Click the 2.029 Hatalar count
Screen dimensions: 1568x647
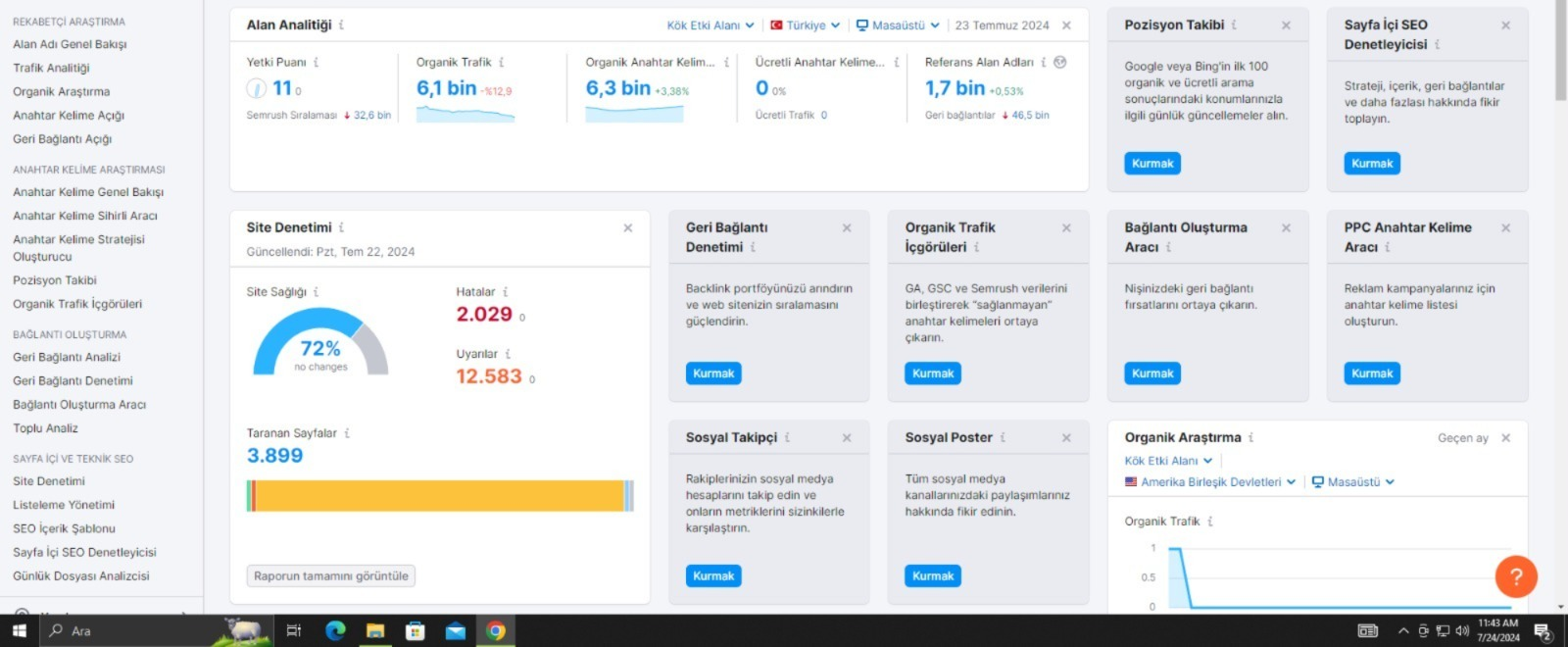(x=484, y=315)
